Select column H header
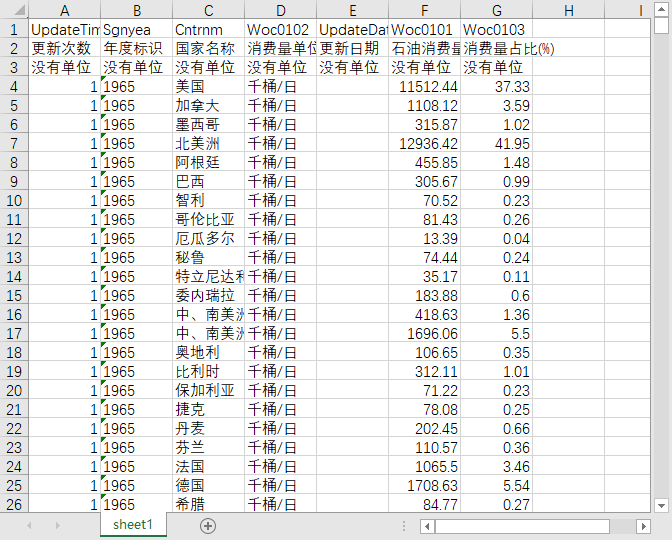672x540 pixels. click(x=568, y=10)
